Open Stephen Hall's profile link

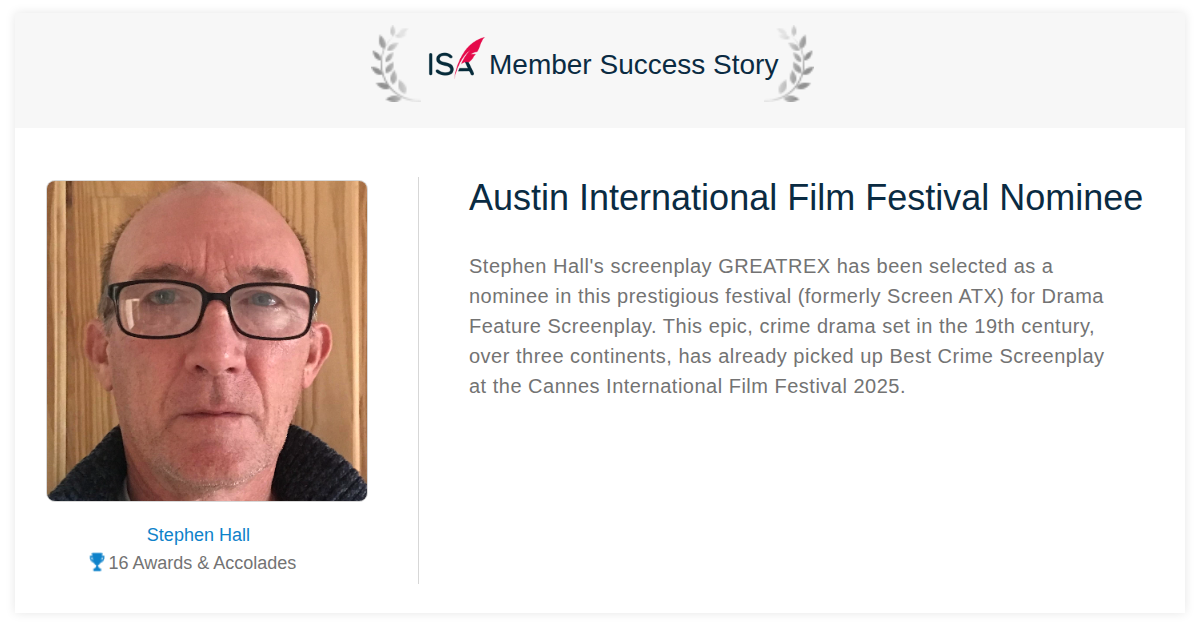click(x=198, y=535)
